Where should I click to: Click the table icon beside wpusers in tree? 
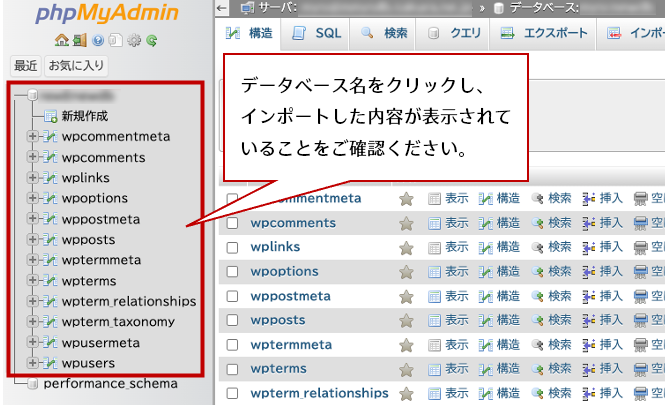(50, 363)
